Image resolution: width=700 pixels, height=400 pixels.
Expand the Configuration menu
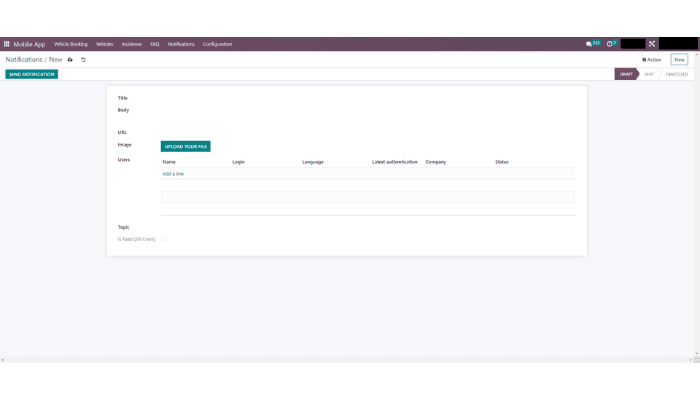pos(217,44)
